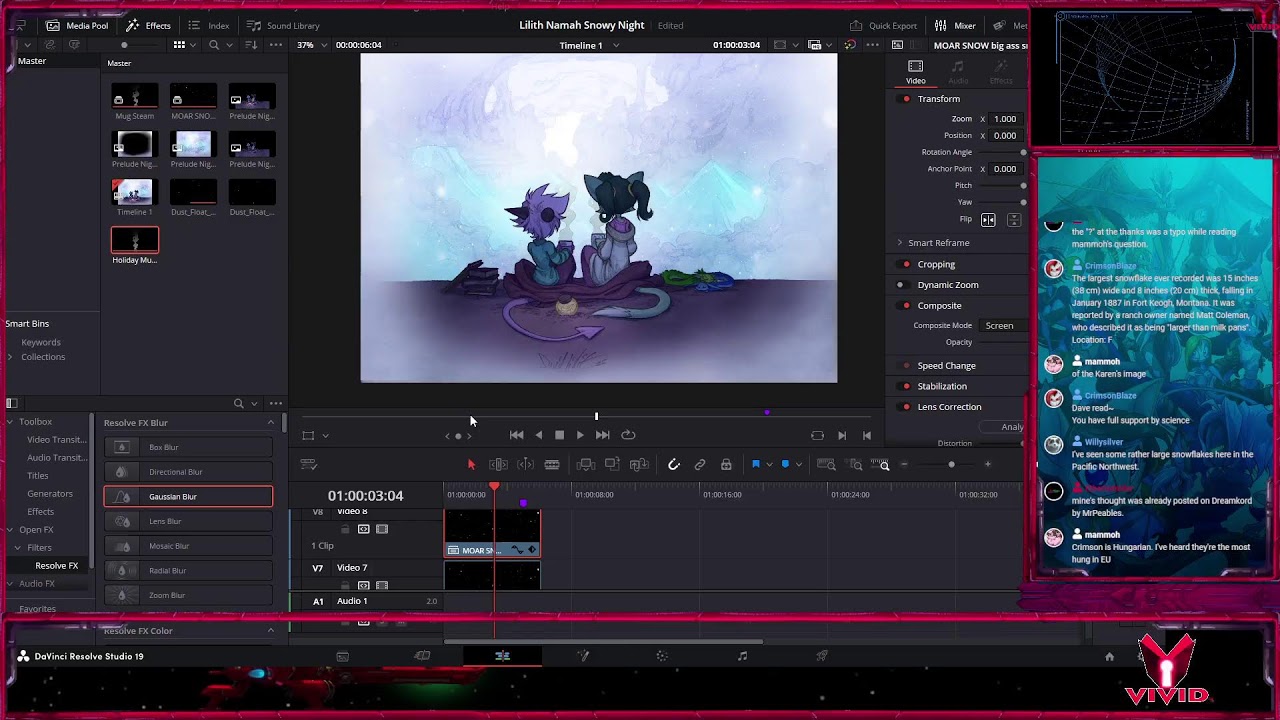Click the media pool sort icon
Image resolution: width=1280 pixels, height=720 pixels.
(x=251, y=45)
